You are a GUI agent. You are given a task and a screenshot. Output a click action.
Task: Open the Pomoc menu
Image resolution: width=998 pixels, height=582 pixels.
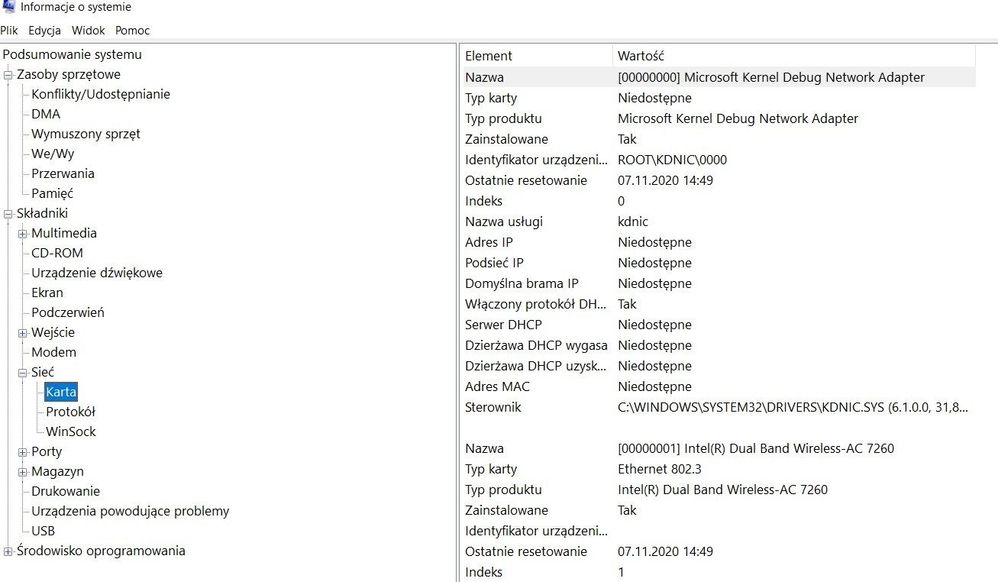pos(132,30)
